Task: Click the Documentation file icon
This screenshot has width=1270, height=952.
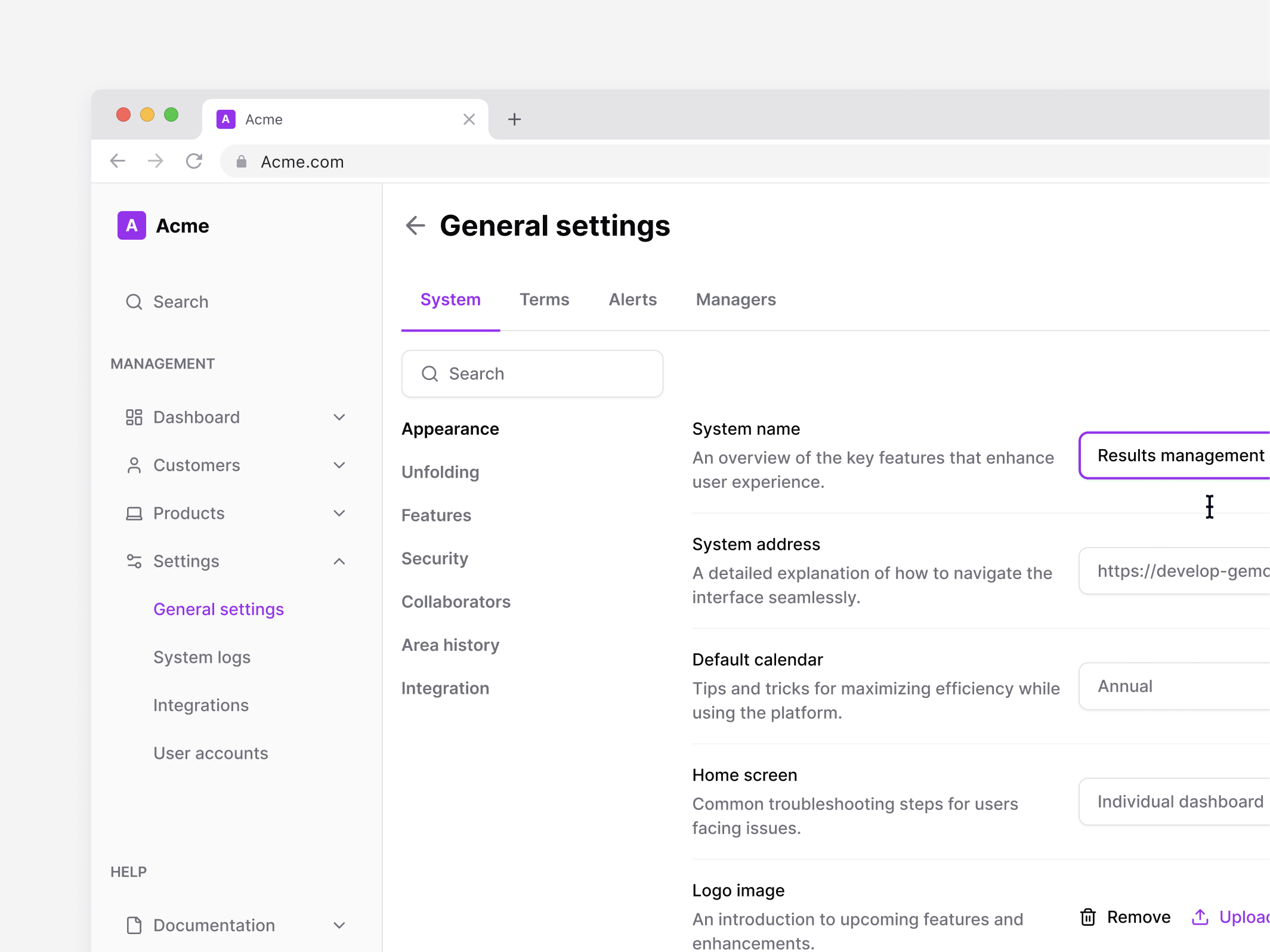Action: (134, 925)
